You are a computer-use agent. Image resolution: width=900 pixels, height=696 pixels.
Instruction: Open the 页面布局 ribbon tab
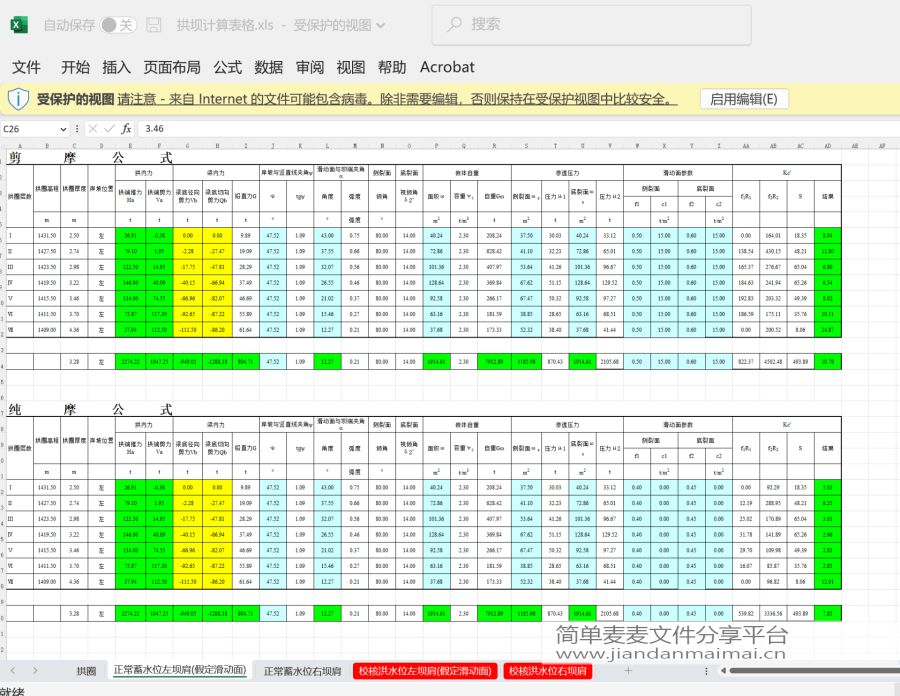pyautogui.click(x=172, y=67)
